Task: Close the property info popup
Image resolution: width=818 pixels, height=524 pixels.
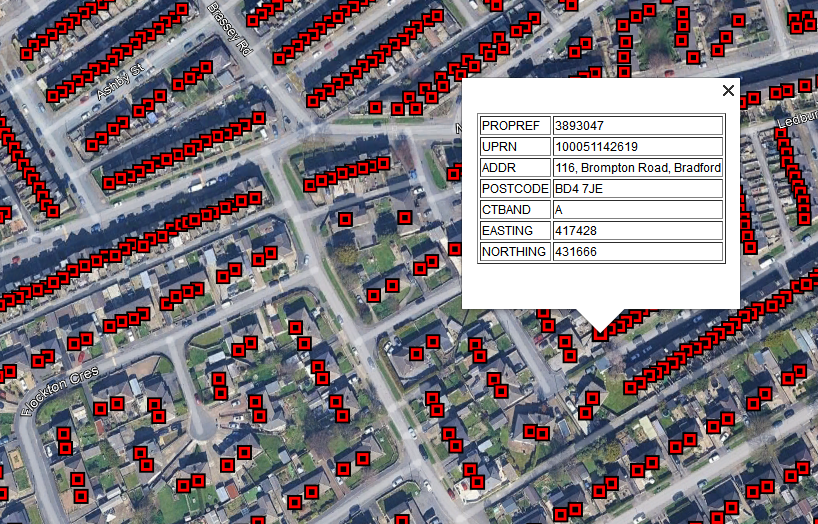Action: pos(728,91)
